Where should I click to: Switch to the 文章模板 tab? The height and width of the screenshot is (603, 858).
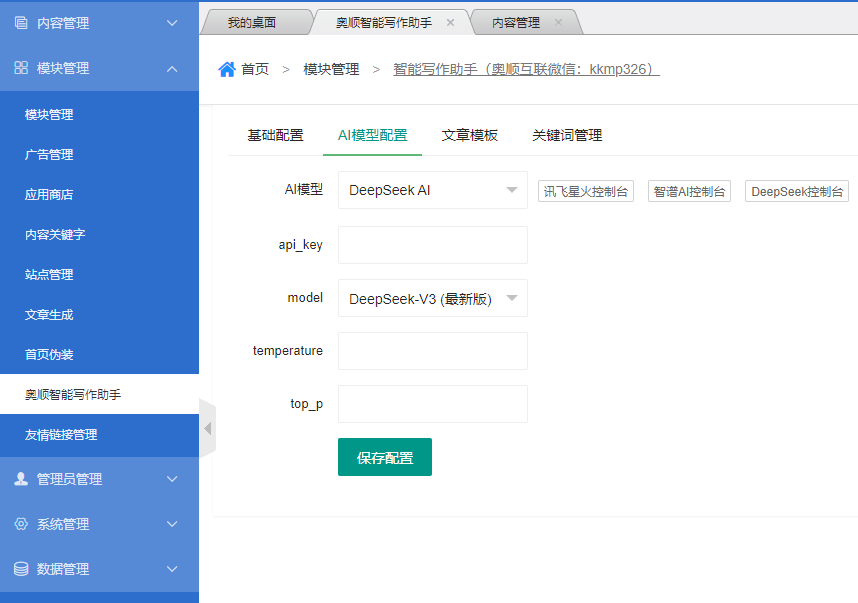pyautogui.click(x=470, y=136)
